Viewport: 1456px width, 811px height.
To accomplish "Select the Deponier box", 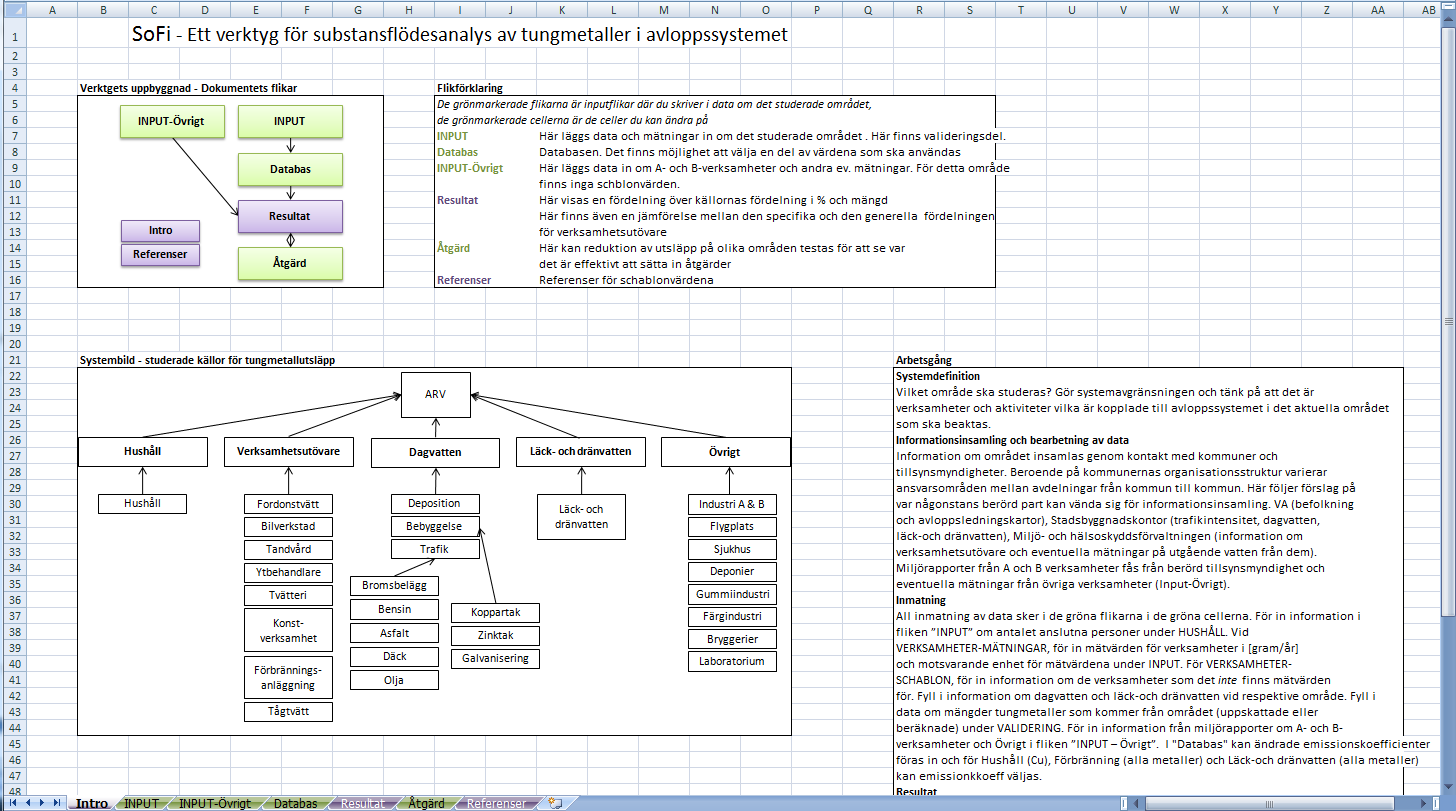I will pos(732,572).
